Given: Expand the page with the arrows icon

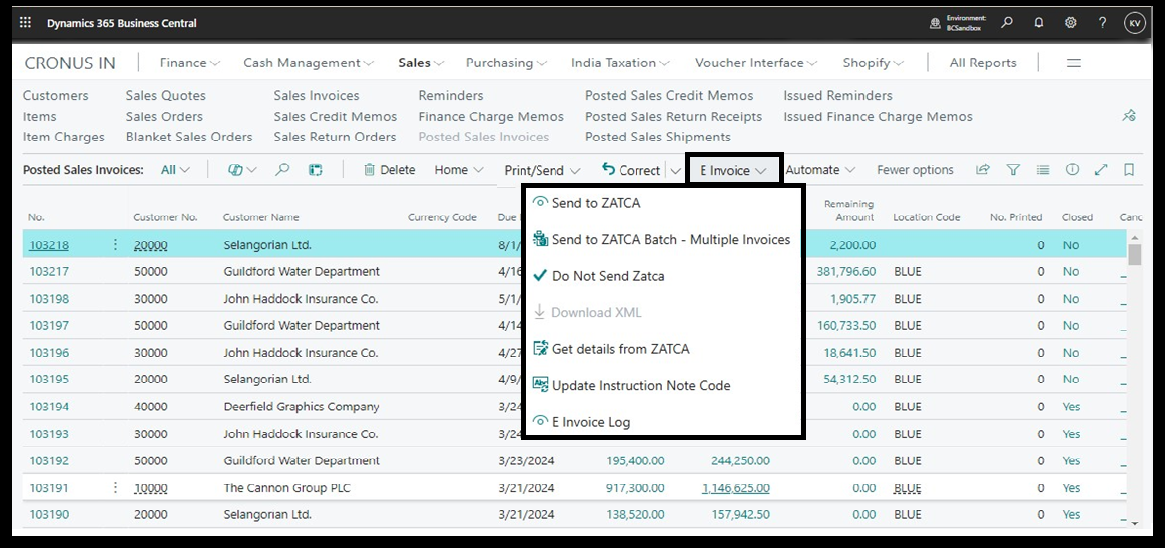Looking at the screenshot, I should (x=1101, y=170).
